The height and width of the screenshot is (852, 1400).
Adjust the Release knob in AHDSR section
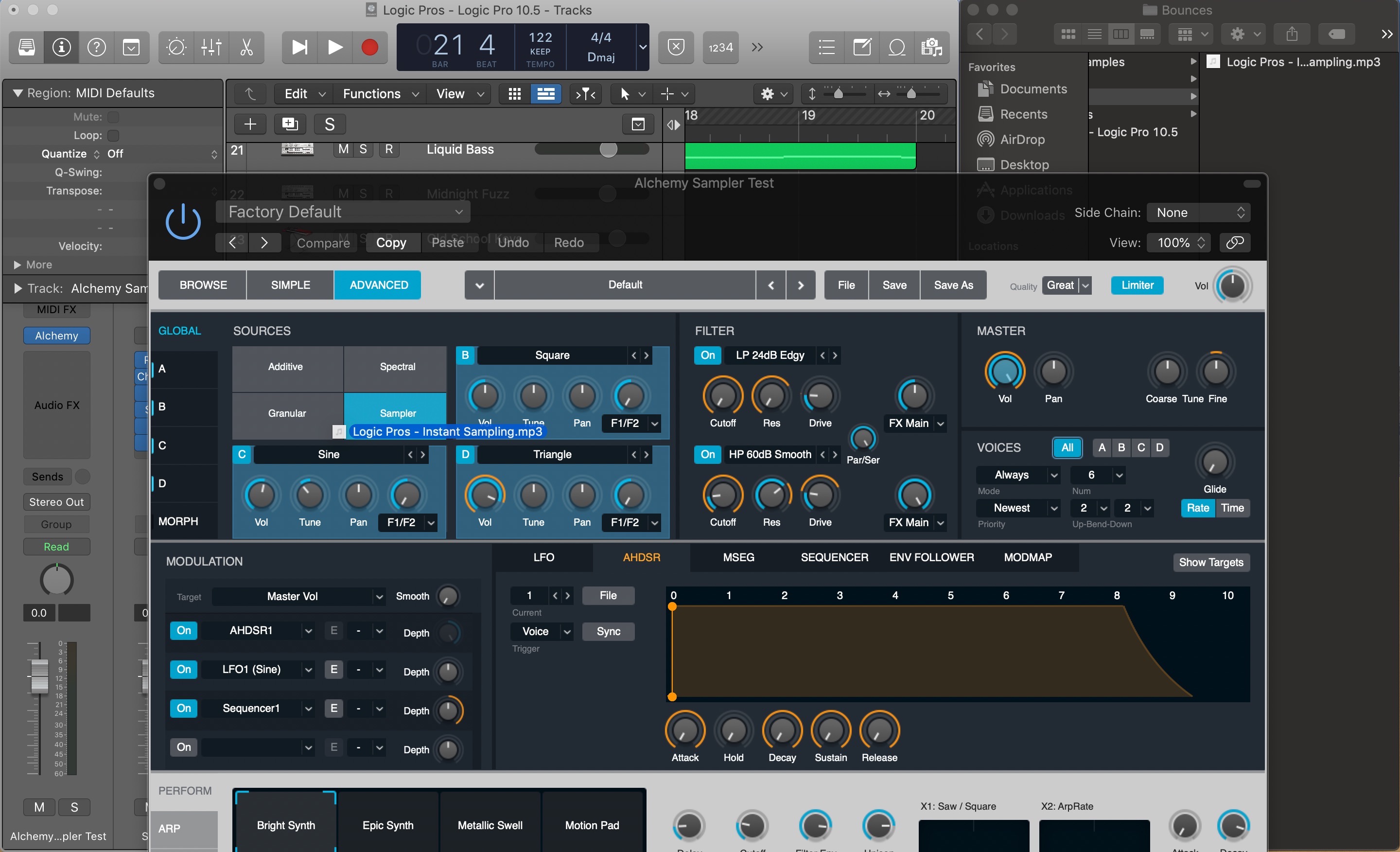(879, 733)
